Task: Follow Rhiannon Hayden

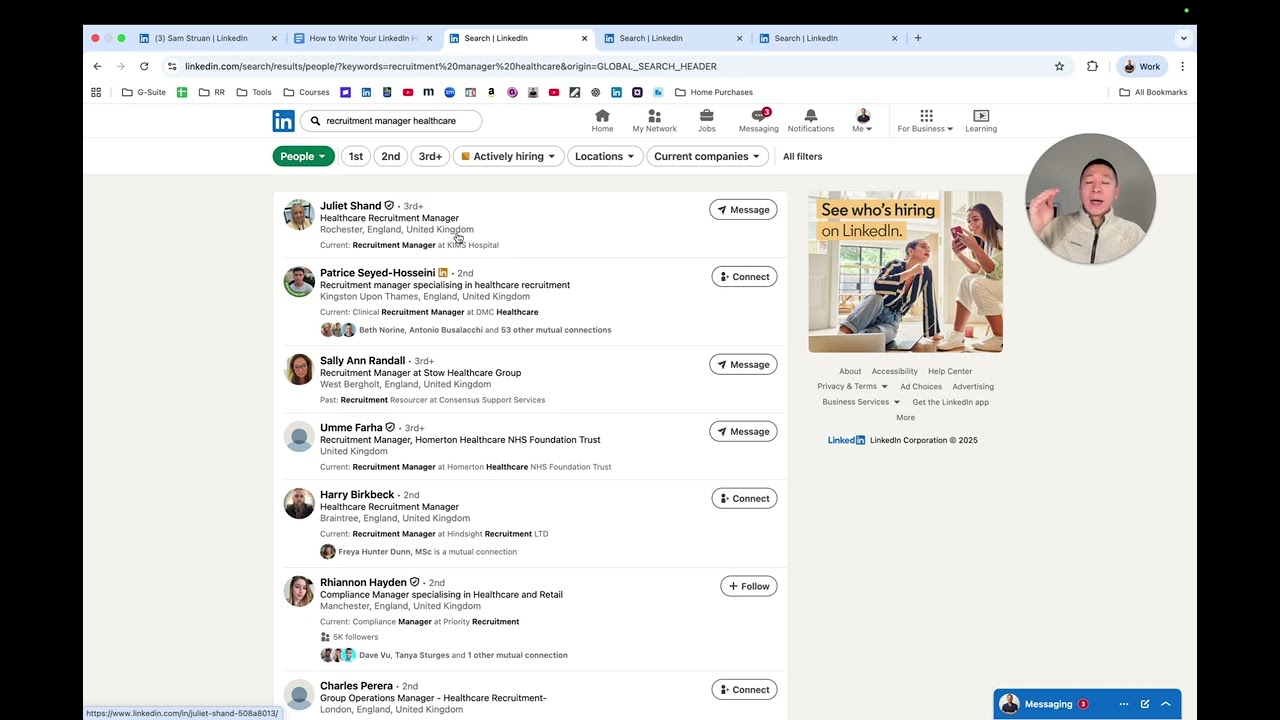Action: 749,586
